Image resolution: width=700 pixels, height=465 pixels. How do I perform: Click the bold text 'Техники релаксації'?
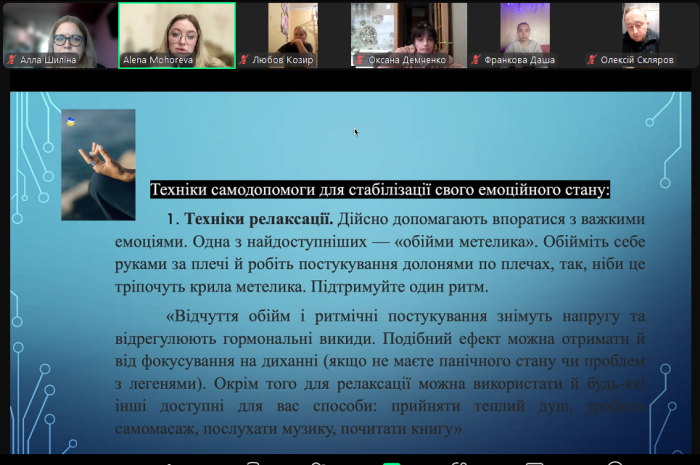(x=259, y=218)
